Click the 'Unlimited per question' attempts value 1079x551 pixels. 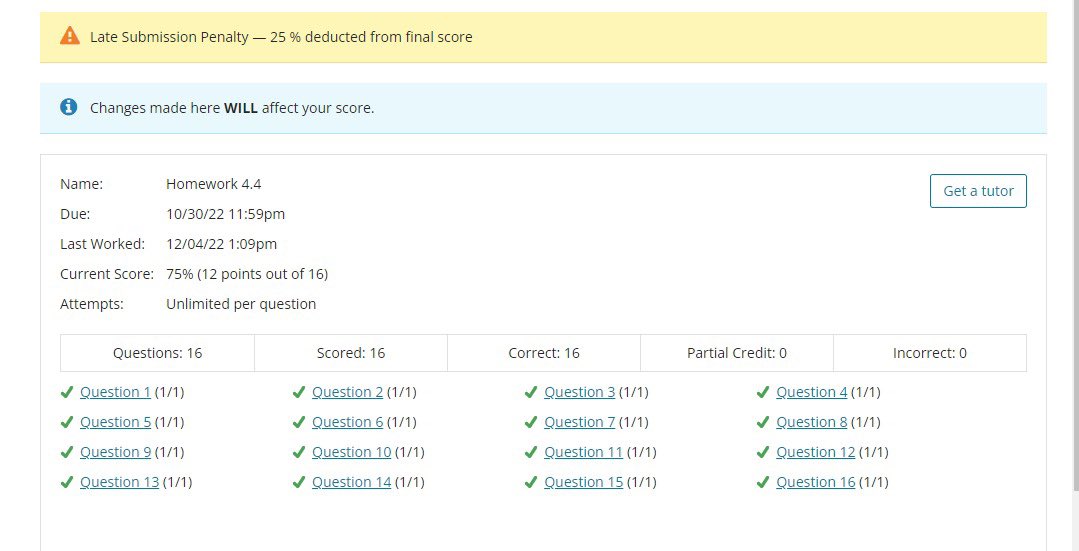coord(241,304)
